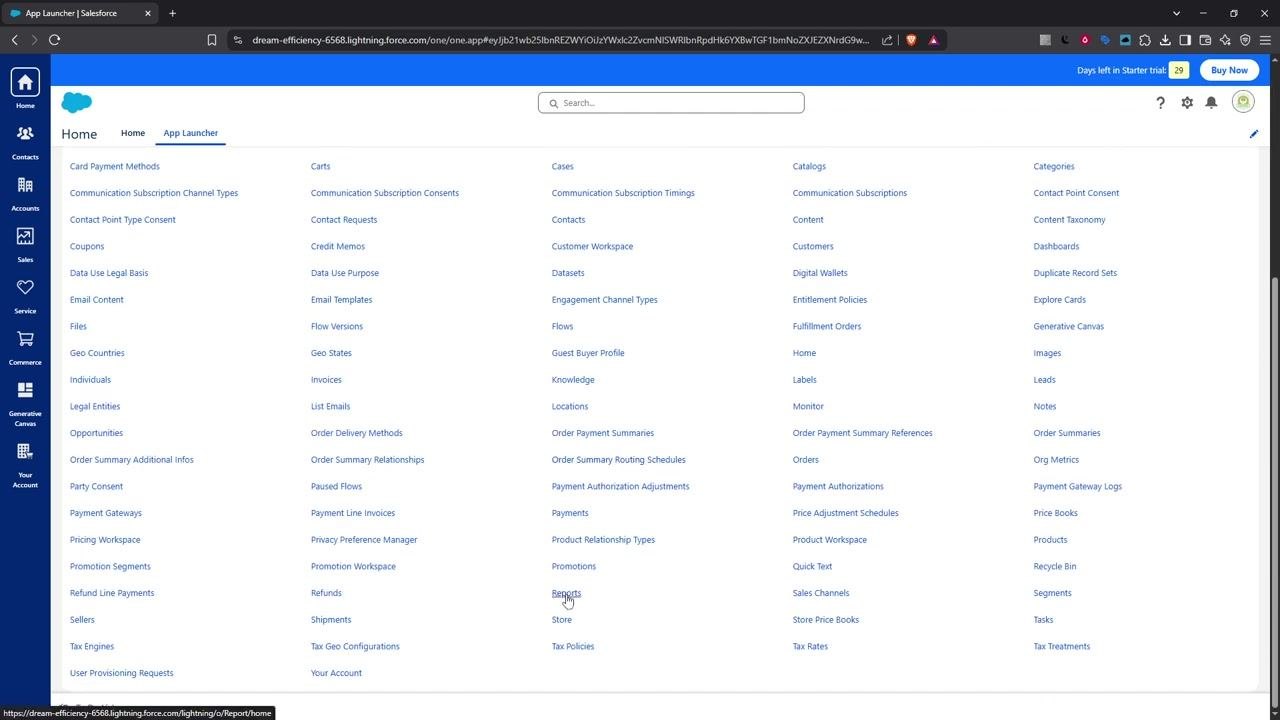1280x720 pixels.
Task: Click the Salesforce cloud logo
Action: point(77,102)
